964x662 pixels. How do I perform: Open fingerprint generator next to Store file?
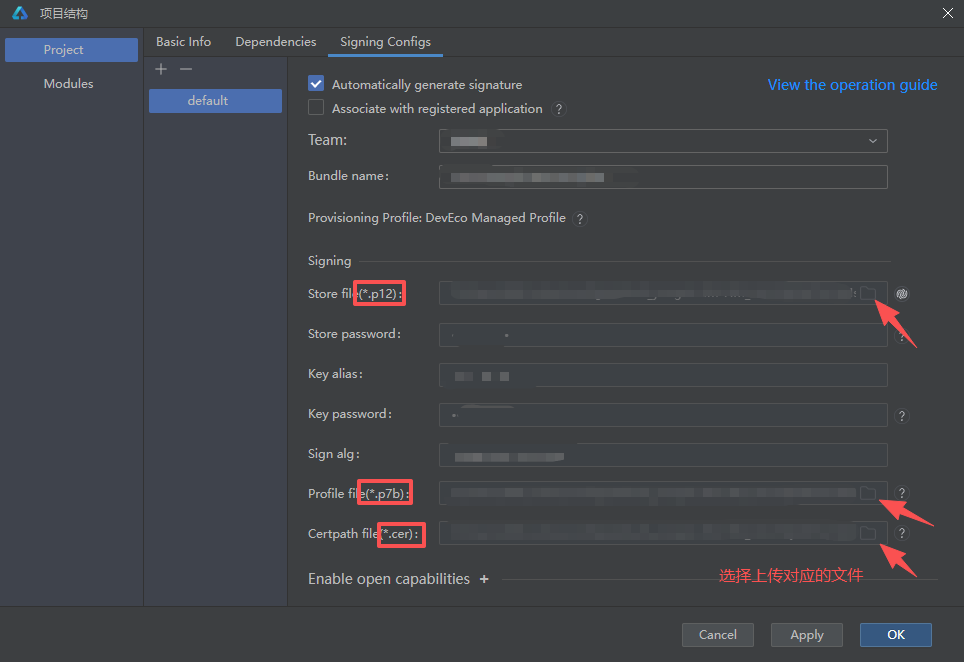(x=901, y=294)
